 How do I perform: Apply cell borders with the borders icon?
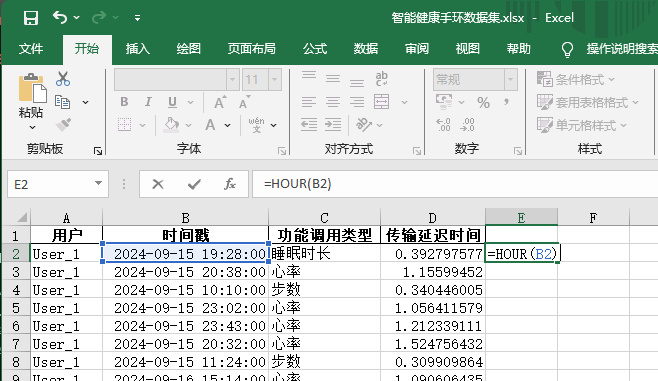(125, 125)
